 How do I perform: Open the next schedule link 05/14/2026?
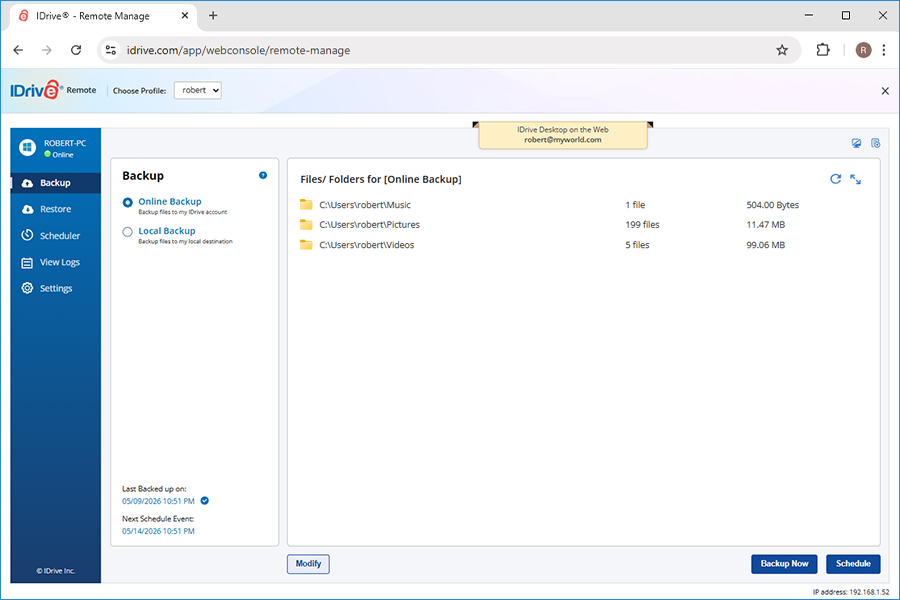(158, 531)
